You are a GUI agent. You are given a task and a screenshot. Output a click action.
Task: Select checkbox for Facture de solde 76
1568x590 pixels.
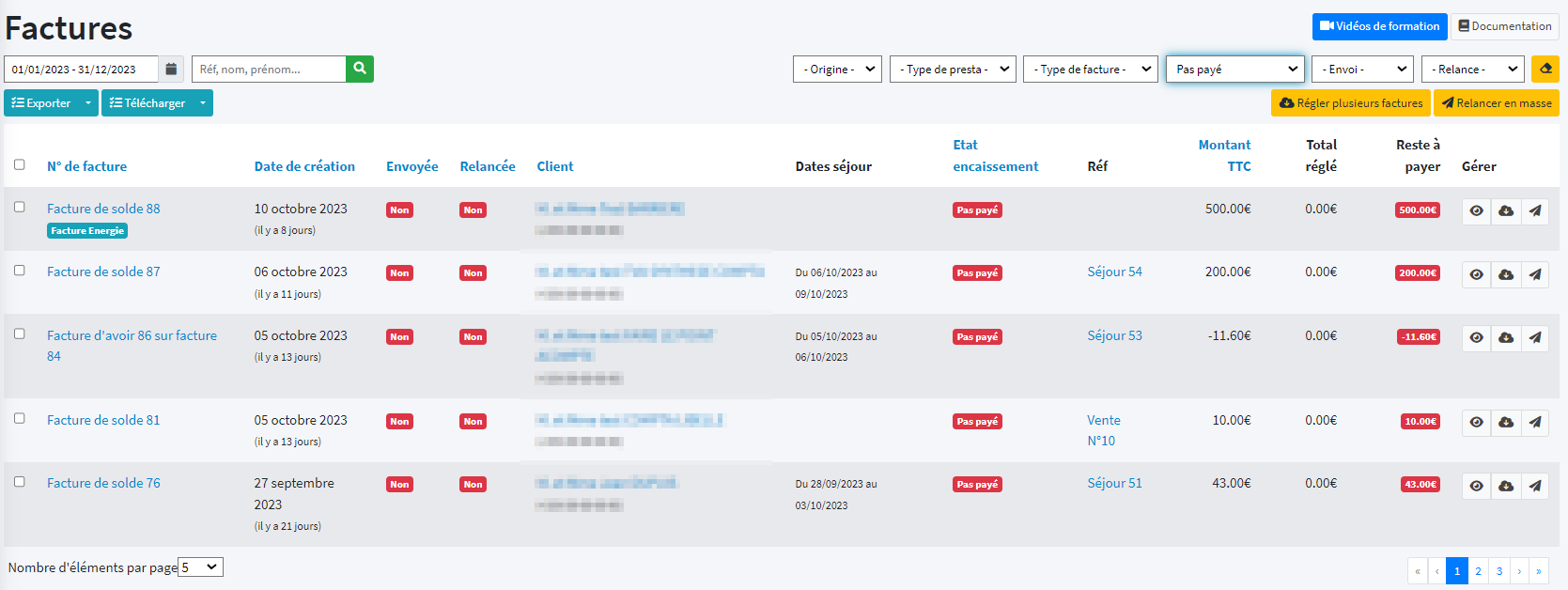[20, 481]
